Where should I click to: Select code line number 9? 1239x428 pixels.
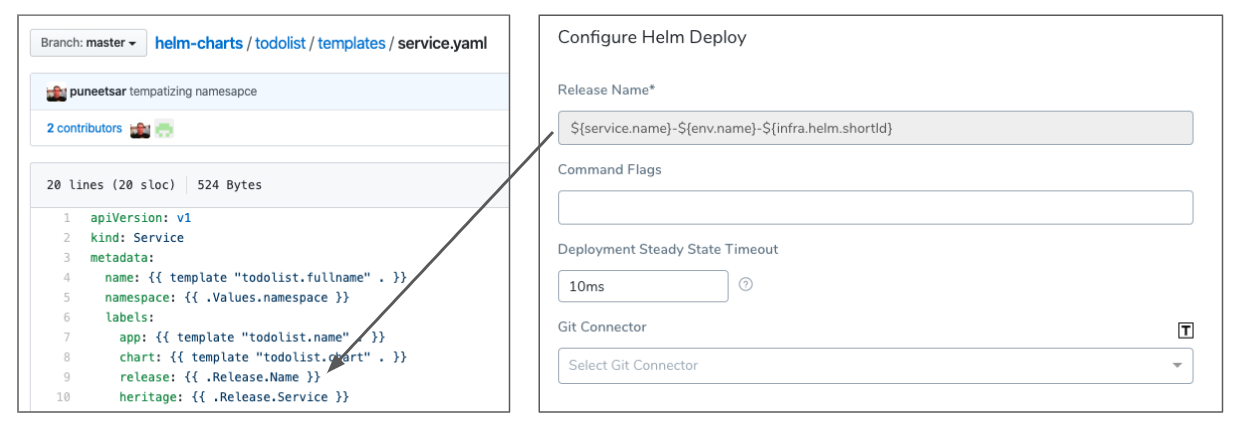click(x=66, y=377)
